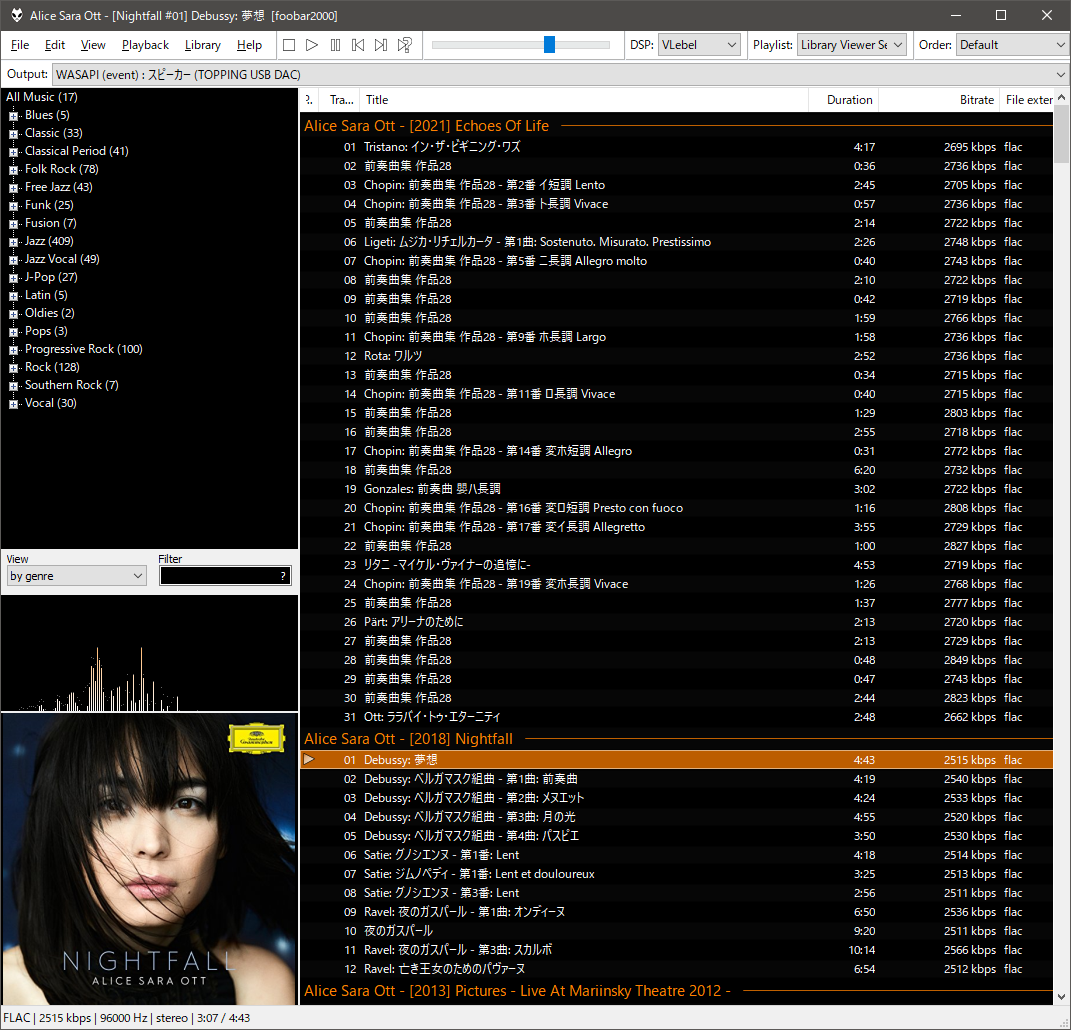This screenshot has width=1071, height=1030.
Task: Expand the Classic genre node
Action: (x=13, y=134)
